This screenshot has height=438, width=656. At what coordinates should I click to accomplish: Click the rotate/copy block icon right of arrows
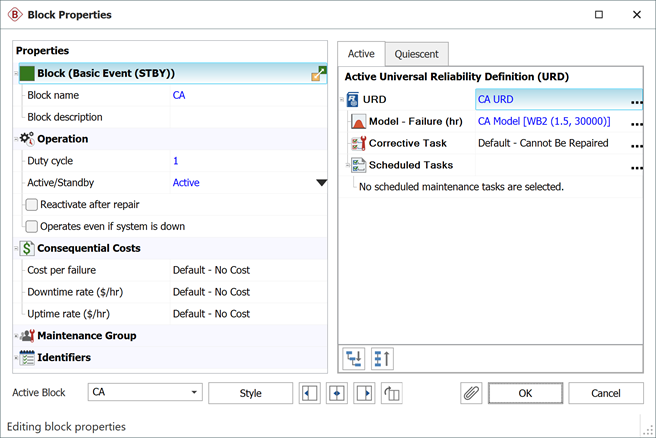[392, 393]
